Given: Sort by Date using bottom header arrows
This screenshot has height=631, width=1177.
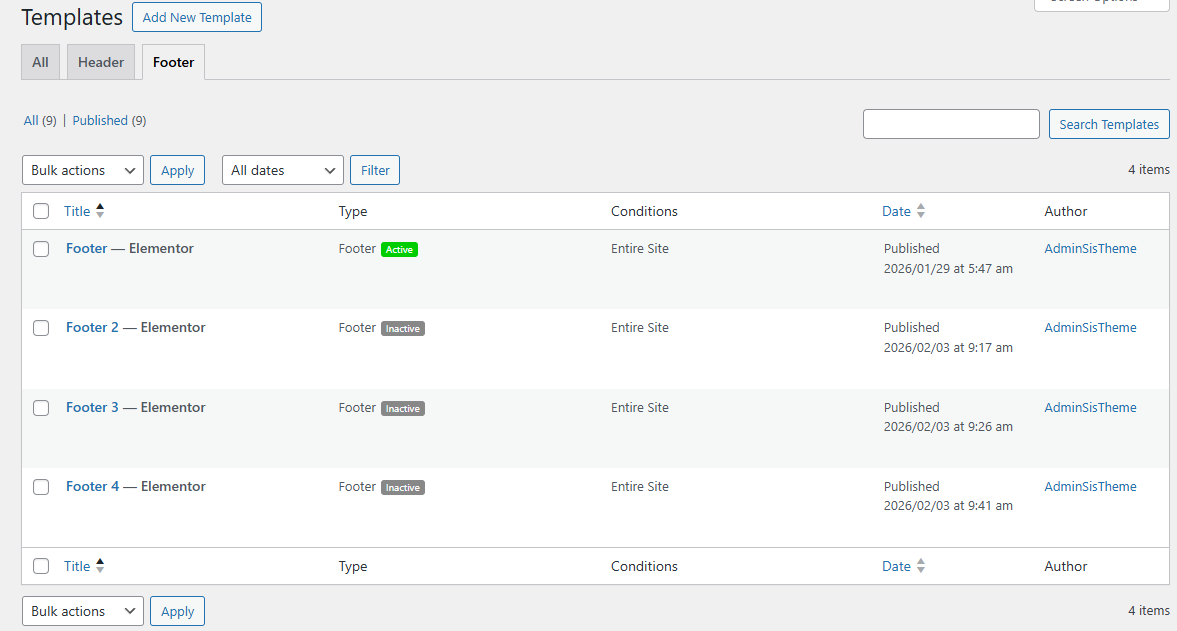Looking at the screenshot, I should click(x=898, y=566).
